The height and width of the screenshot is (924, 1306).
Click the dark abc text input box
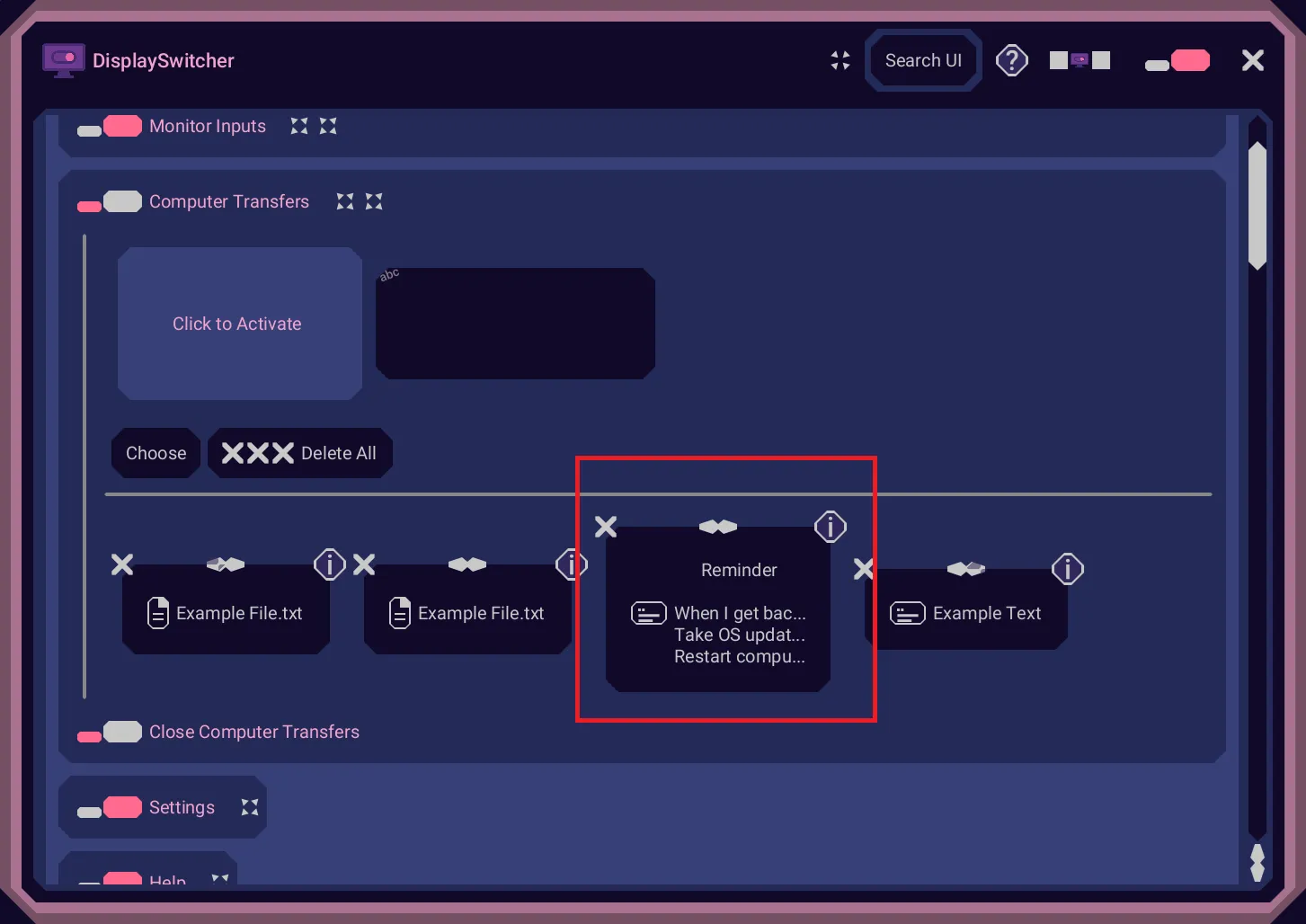coord(515,324)
